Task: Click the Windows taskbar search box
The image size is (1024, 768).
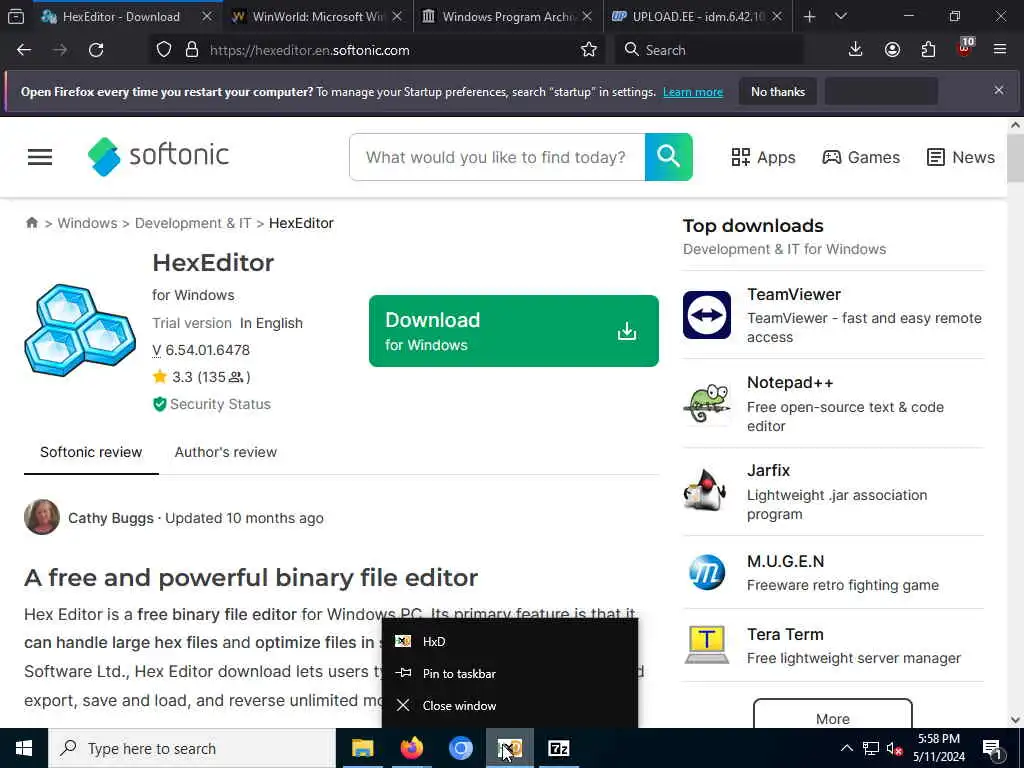Action: click(192, 748)
